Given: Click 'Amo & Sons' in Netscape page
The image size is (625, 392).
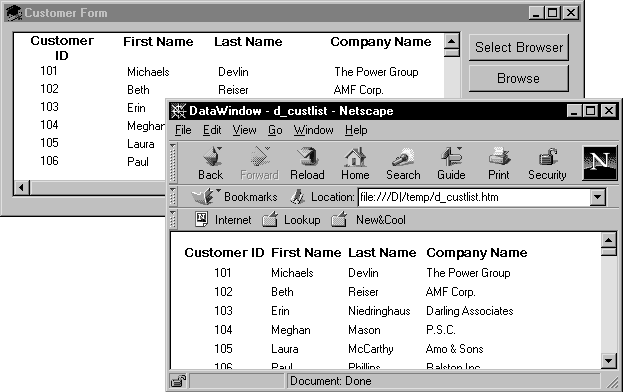Looking at the screenshot, I should (x=454, y=349).
